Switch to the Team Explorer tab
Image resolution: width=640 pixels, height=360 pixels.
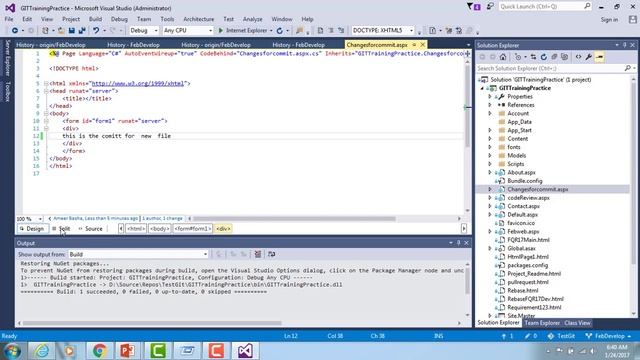[542, 323]
